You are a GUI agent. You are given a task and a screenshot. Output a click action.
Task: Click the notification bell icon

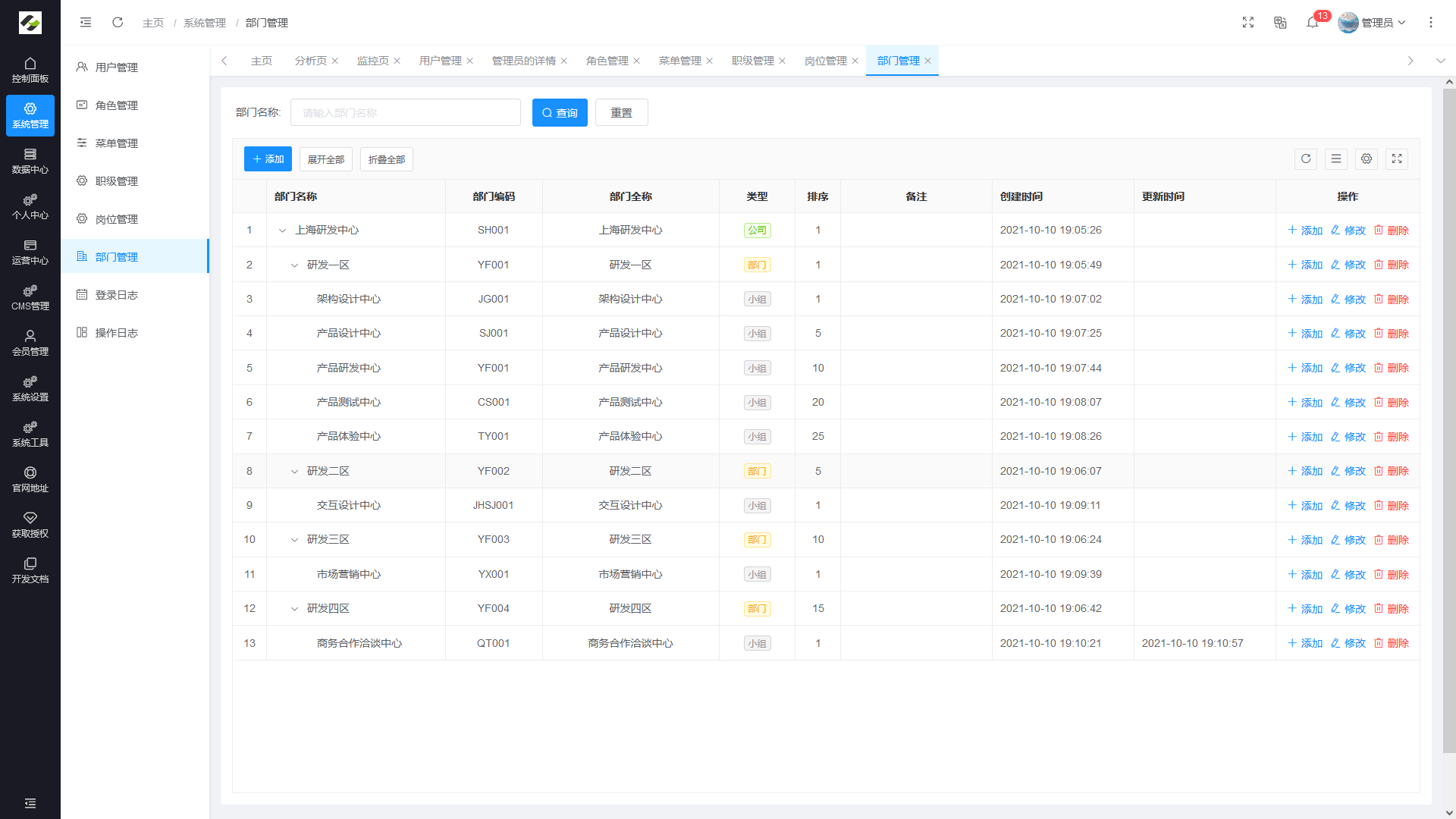[1312, 23]
